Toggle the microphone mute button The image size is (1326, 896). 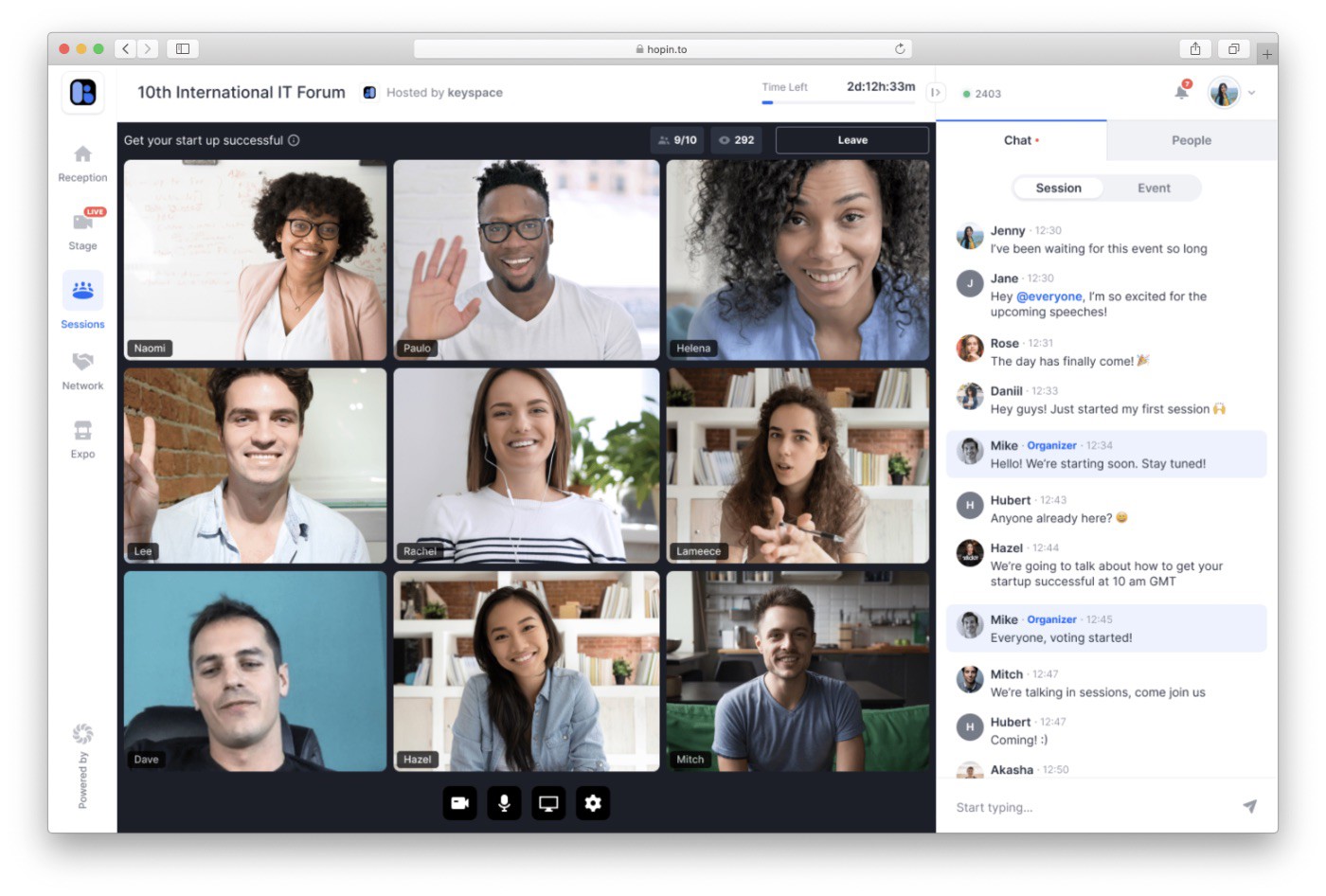504,803
